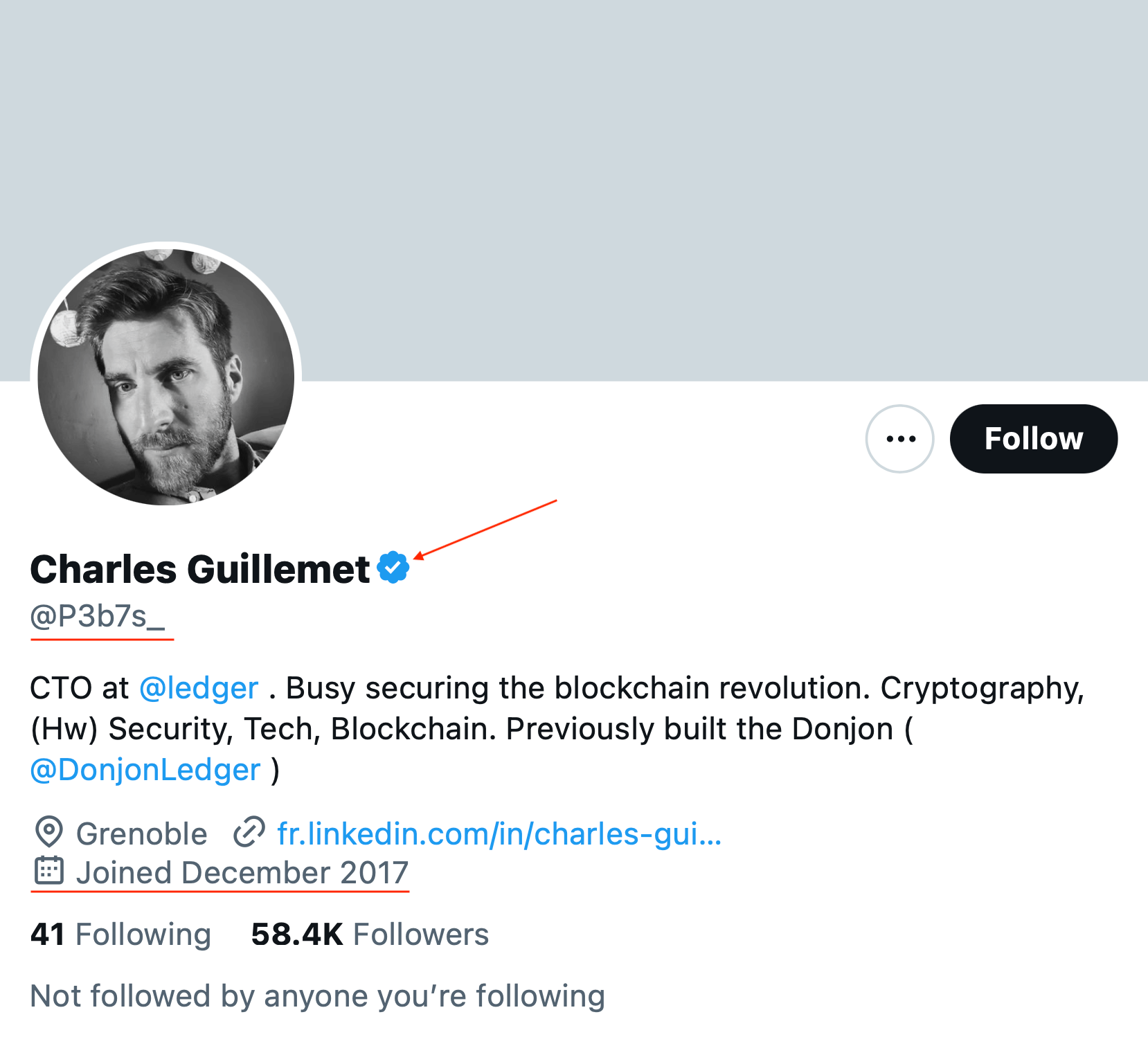Open the @ledger mention link
Image resolution: width=1148 pixels, height=1037 pixels.
(x=199, y=688)
